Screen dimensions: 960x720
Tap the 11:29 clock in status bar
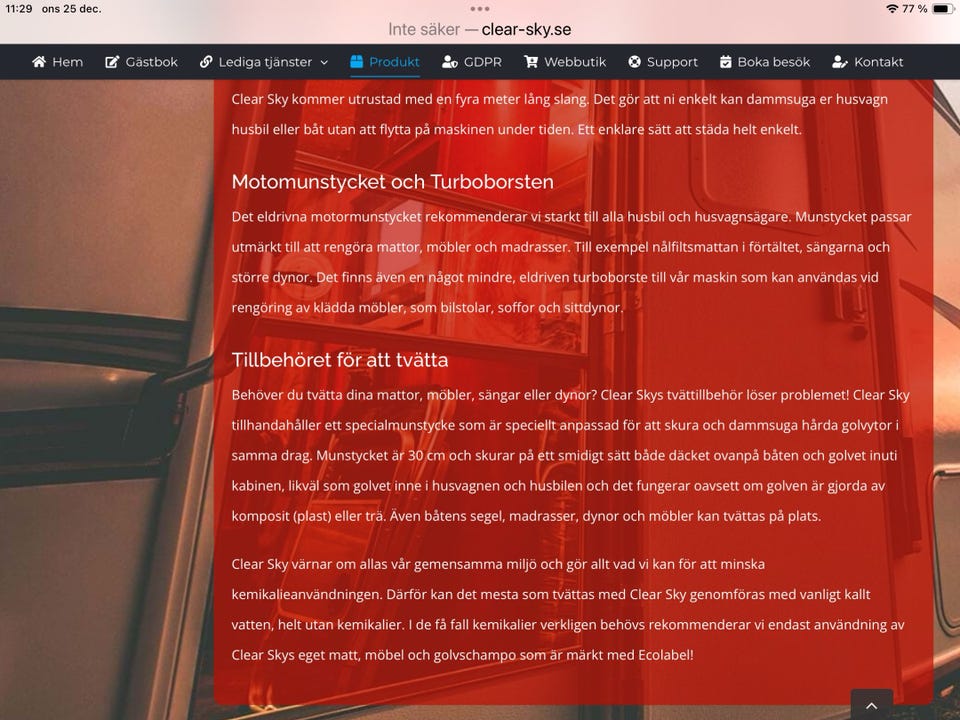(19, 9)
